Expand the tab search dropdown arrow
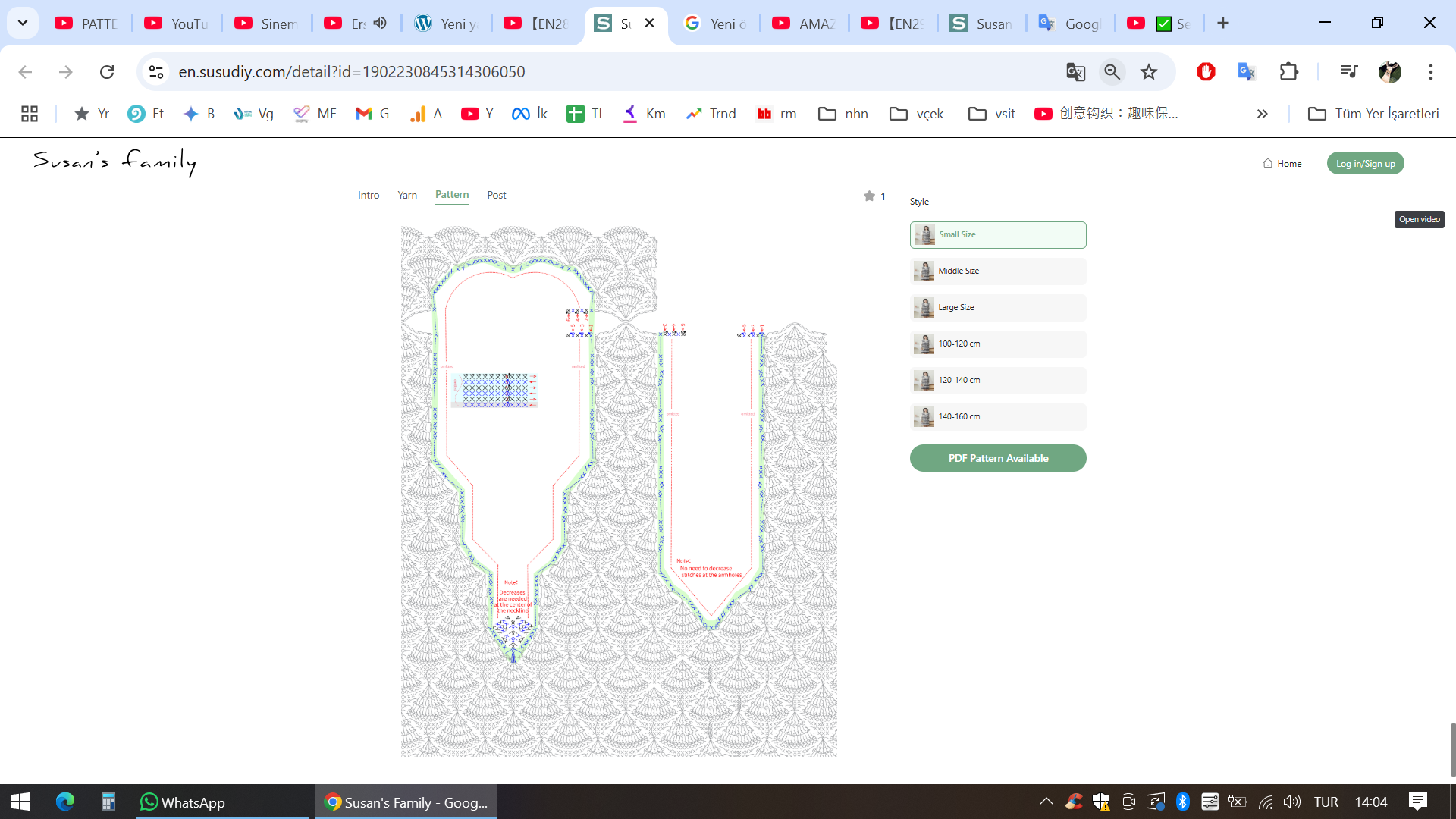Viewport: 1456px width, 819px height. [23, 23]
